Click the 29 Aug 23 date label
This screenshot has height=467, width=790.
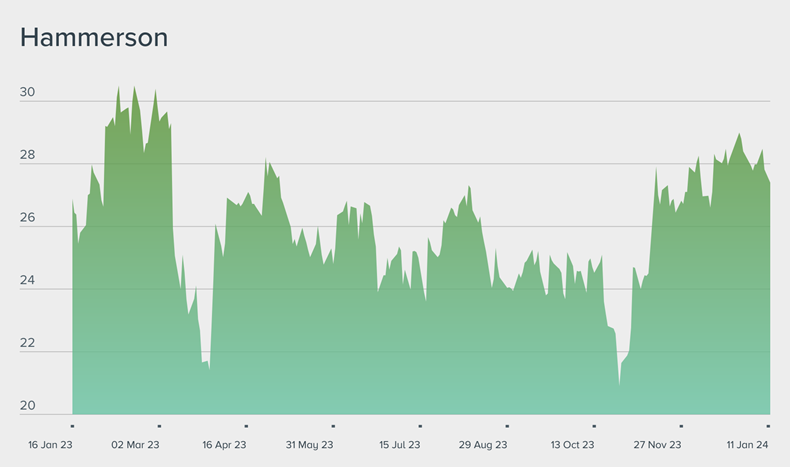tap(483, 445)
